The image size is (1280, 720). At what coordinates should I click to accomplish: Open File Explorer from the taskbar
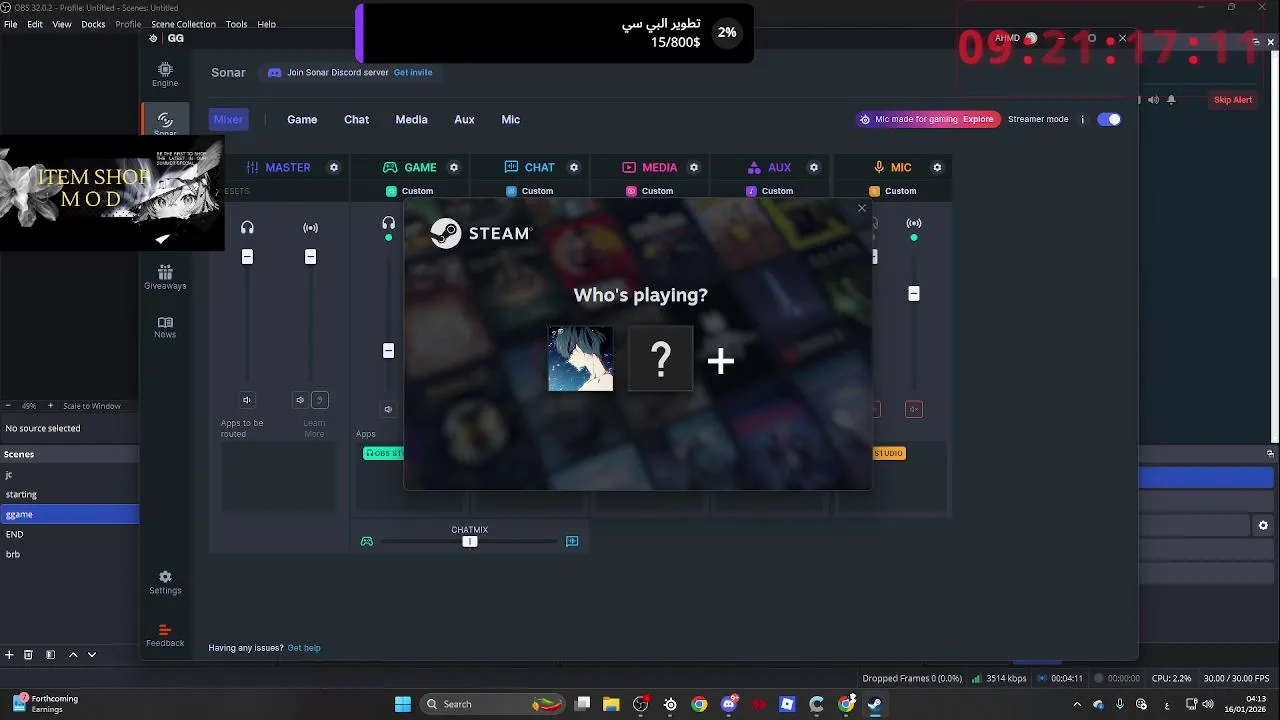click(x=611, y=704)
